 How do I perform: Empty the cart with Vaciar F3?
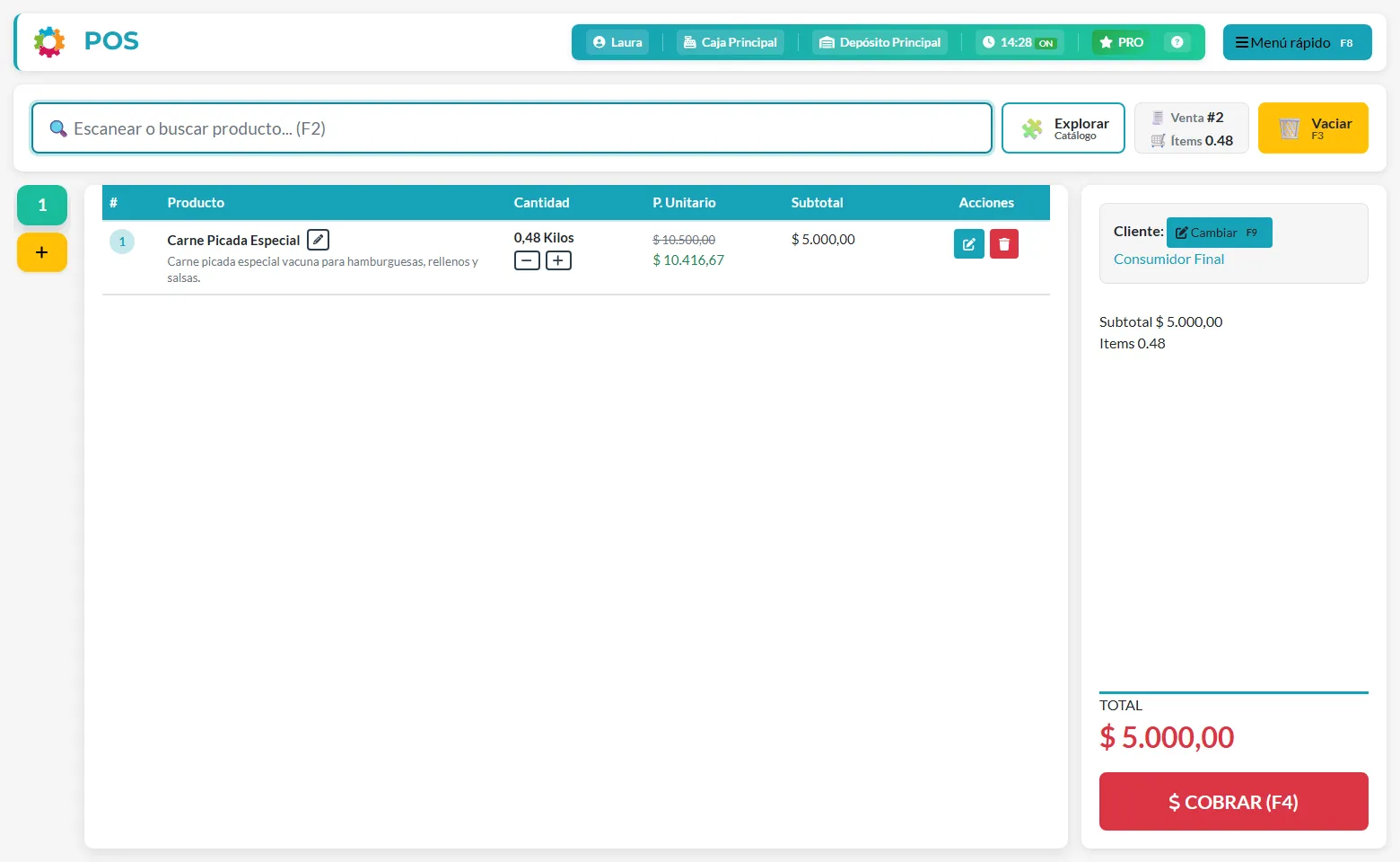point(1313,128)
